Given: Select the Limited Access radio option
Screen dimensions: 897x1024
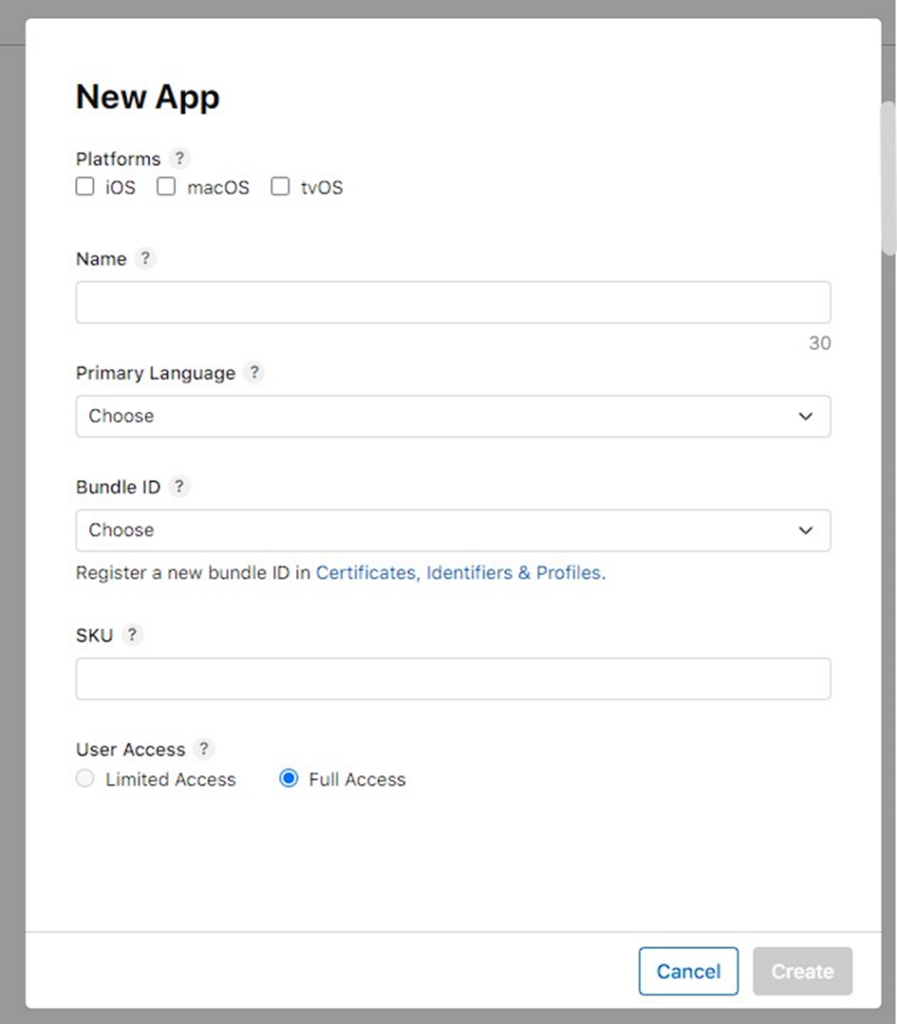Looking at the screenshot, I should pos(85,778).
